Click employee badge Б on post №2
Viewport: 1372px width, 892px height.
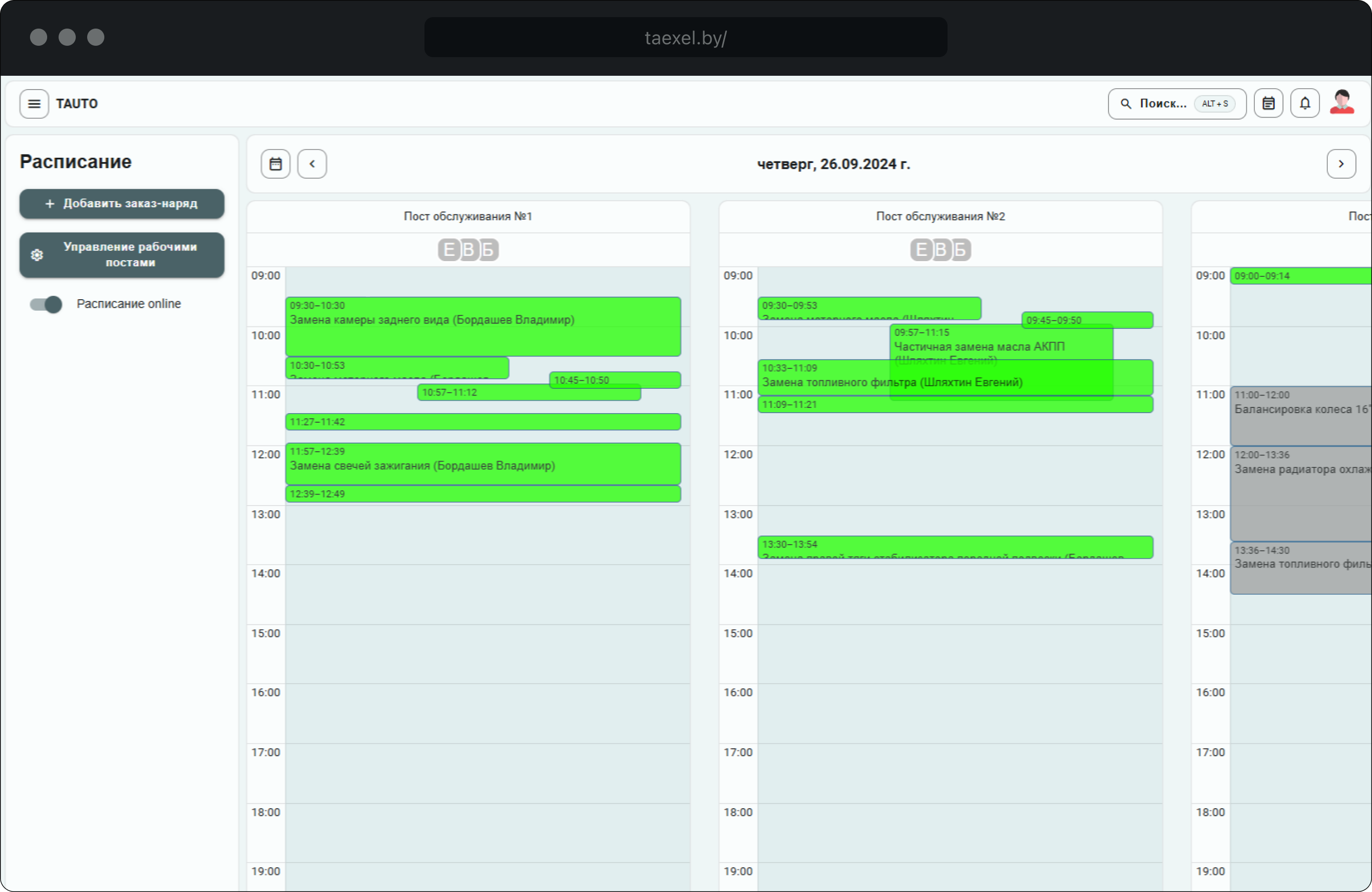(x=960, y=250)
